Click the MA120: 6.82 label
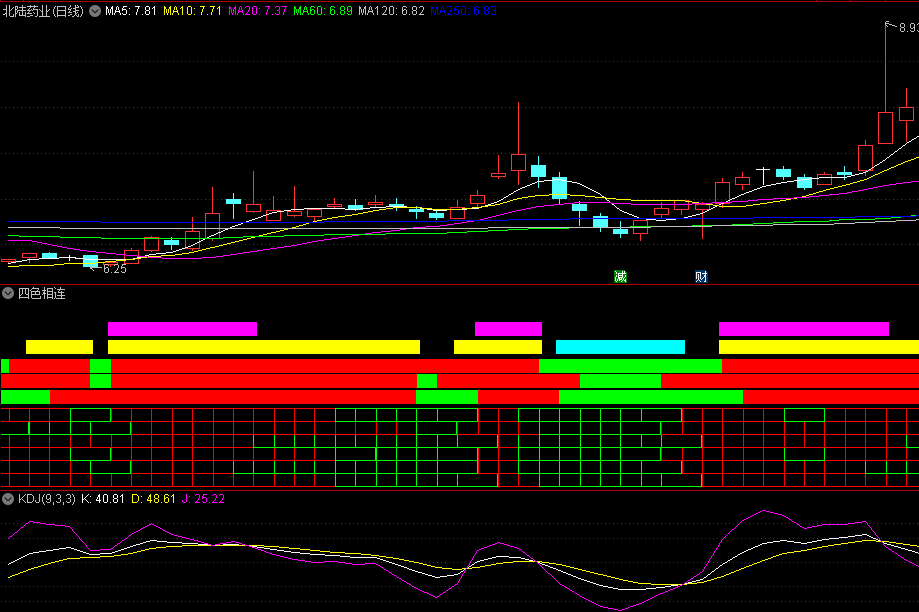 392,11
